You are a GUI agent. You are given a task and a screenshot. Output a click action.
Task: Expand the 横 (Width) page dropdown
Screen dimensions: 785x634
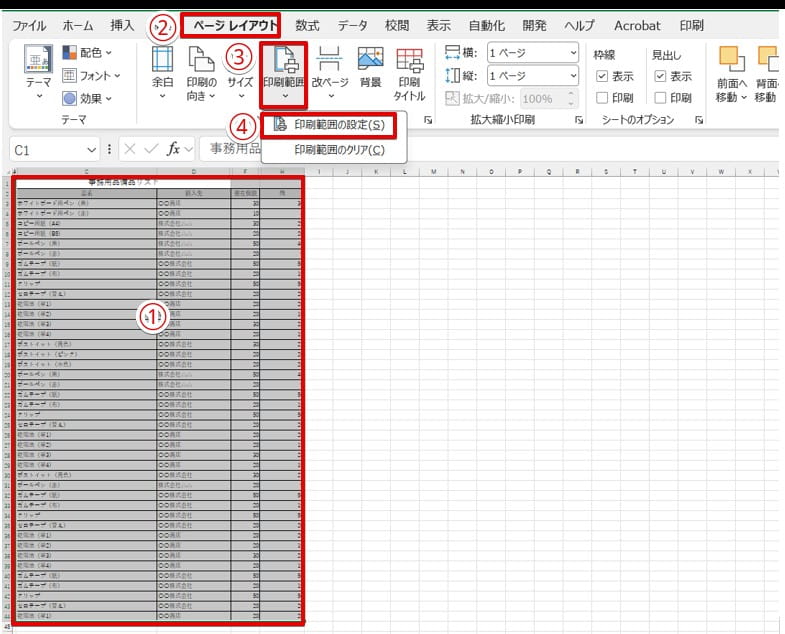[531, 53]
